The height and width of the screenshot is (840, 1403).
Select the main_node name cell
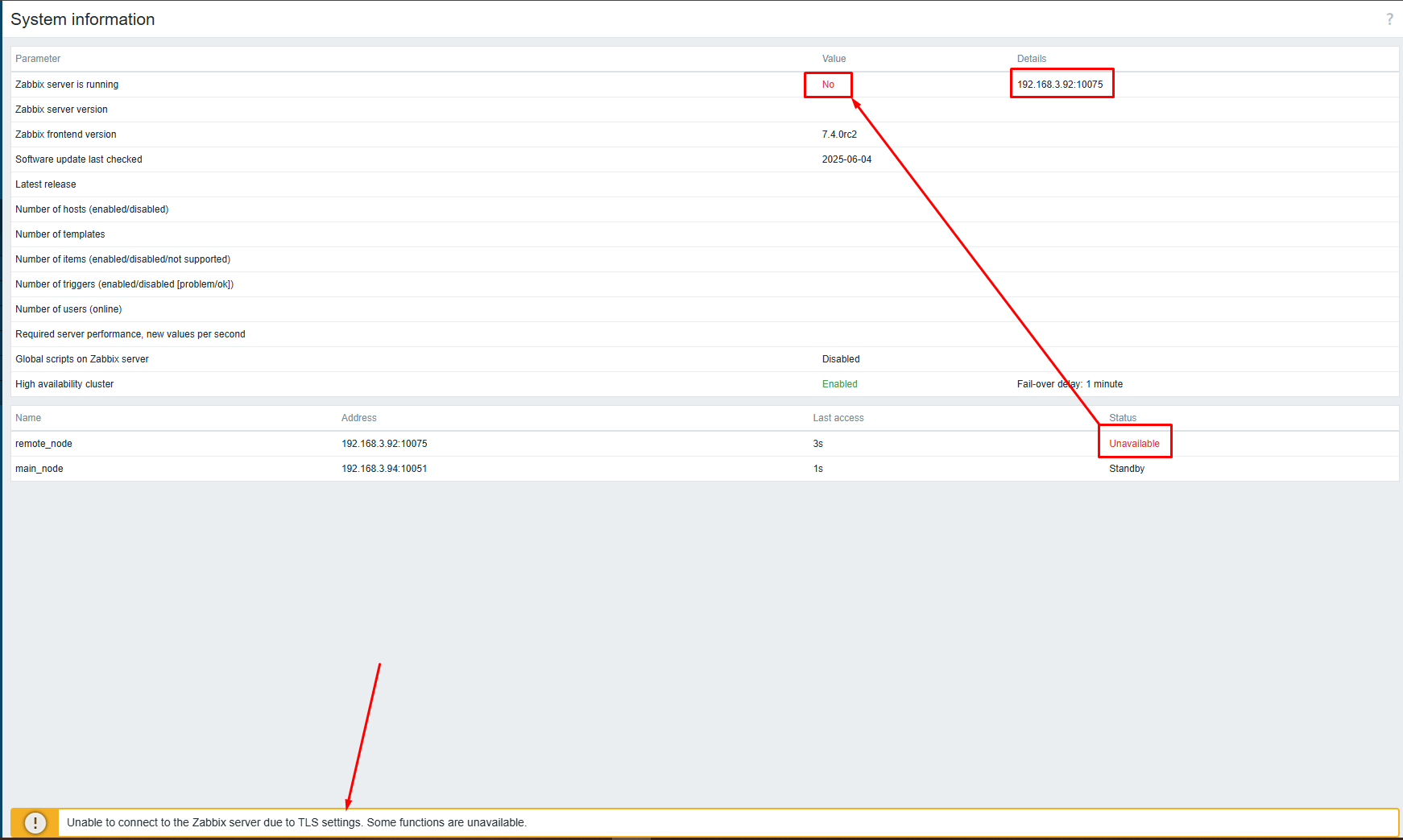tap(39, 469)
